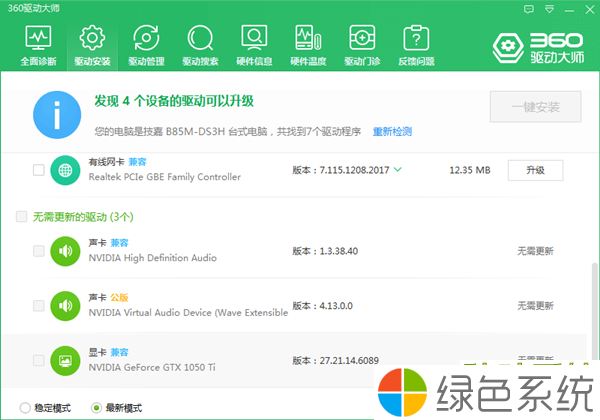
Task: Click the 兼容 tag next to 显卡
Action: pyautogui.click(x=119, y=352)
